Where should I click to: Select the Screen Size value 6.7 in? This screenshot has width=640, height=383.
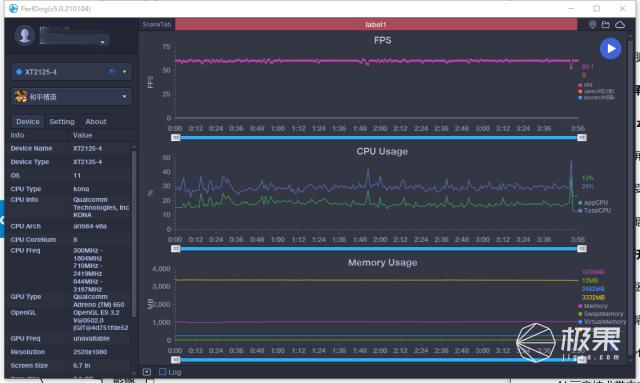(x=82, y=365)
